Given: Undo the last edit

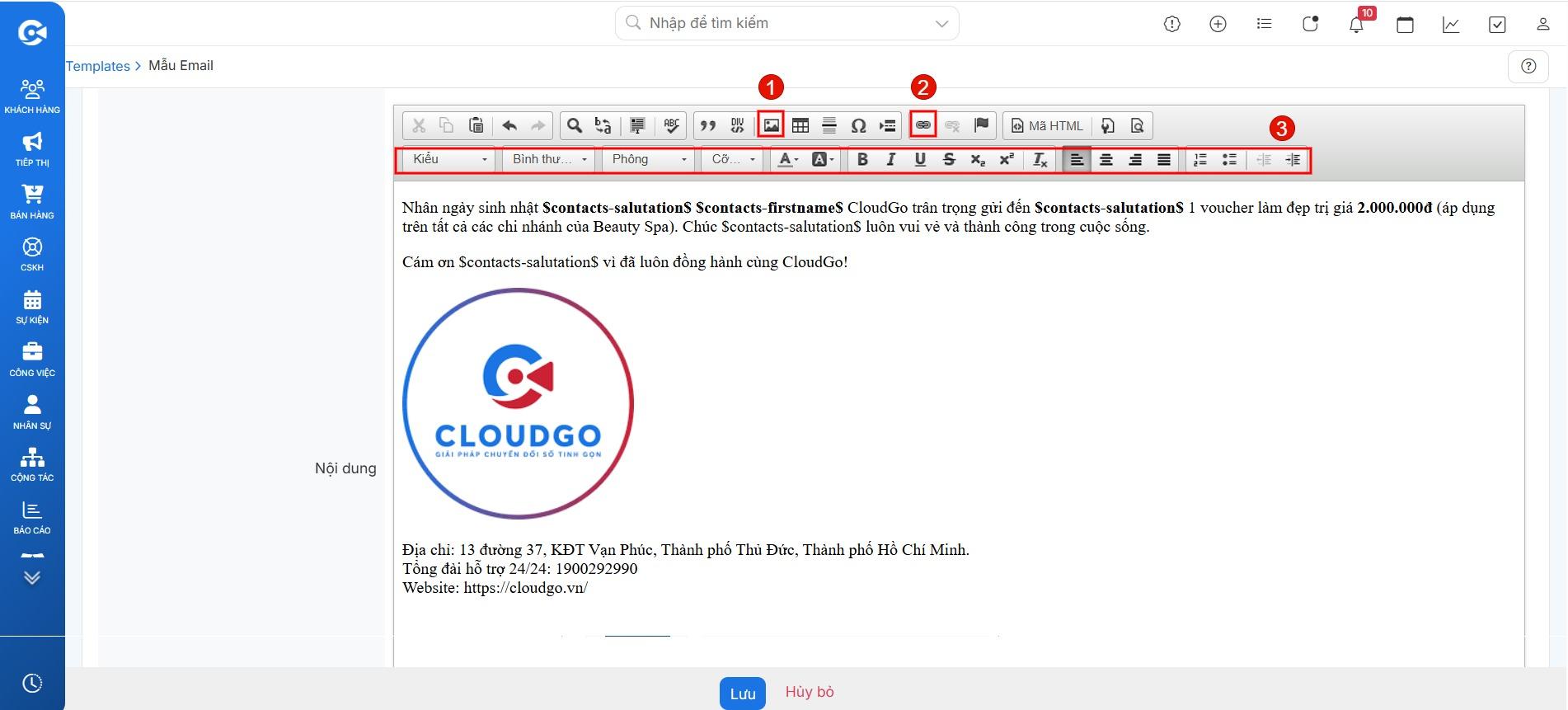Looking at the screenshot, I should [x=509, y=125].
